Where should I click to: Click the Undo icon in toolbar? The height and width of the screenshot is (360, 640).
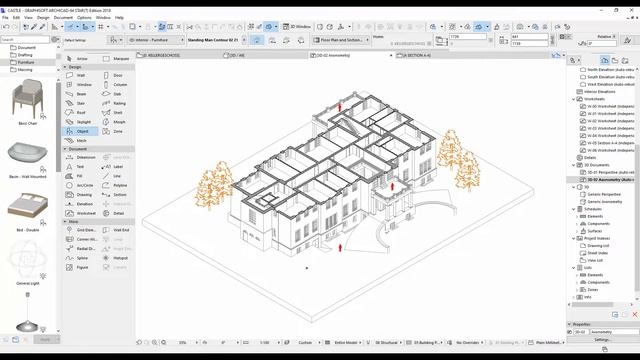point(6,27)
